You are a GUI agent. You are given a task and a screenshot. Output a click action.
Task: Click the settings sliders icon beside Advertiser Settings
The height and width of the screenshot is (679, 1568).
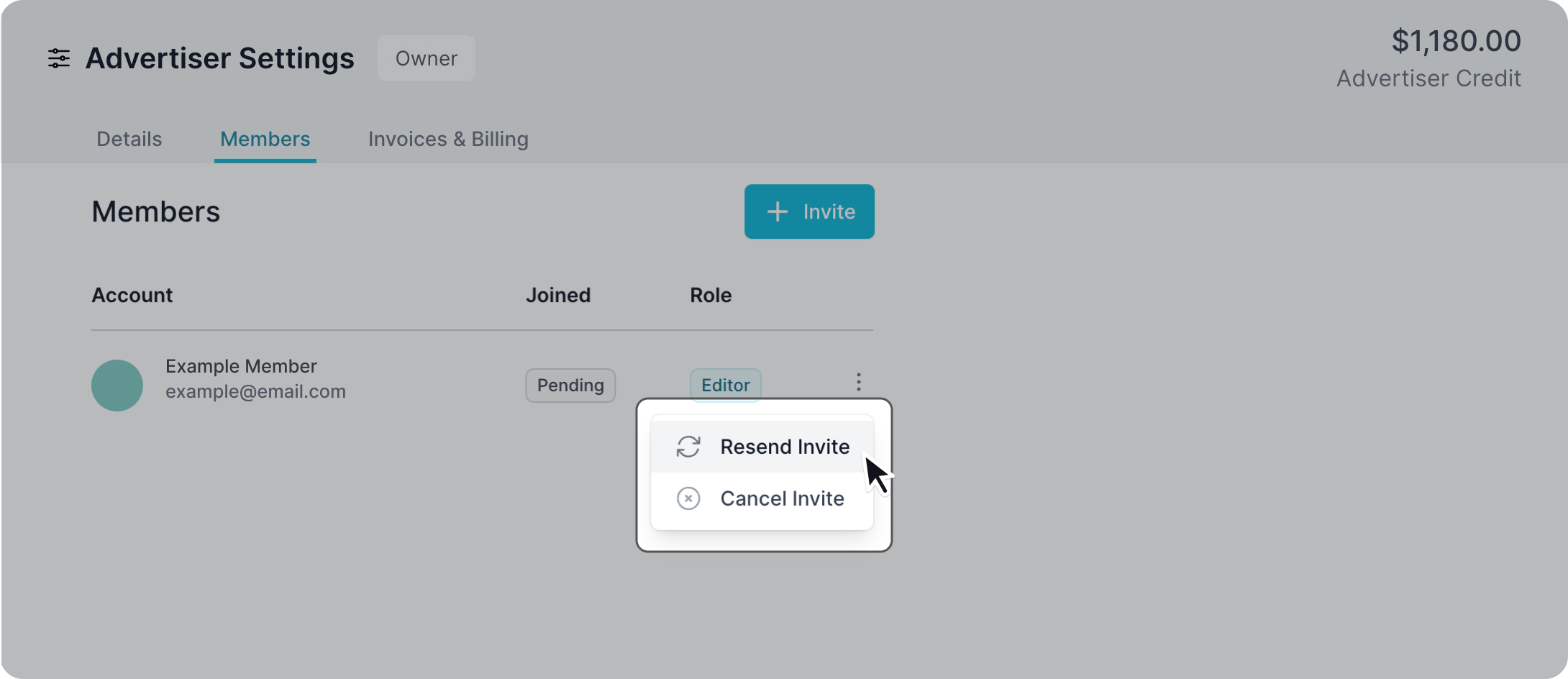click(x=59, y=58)
